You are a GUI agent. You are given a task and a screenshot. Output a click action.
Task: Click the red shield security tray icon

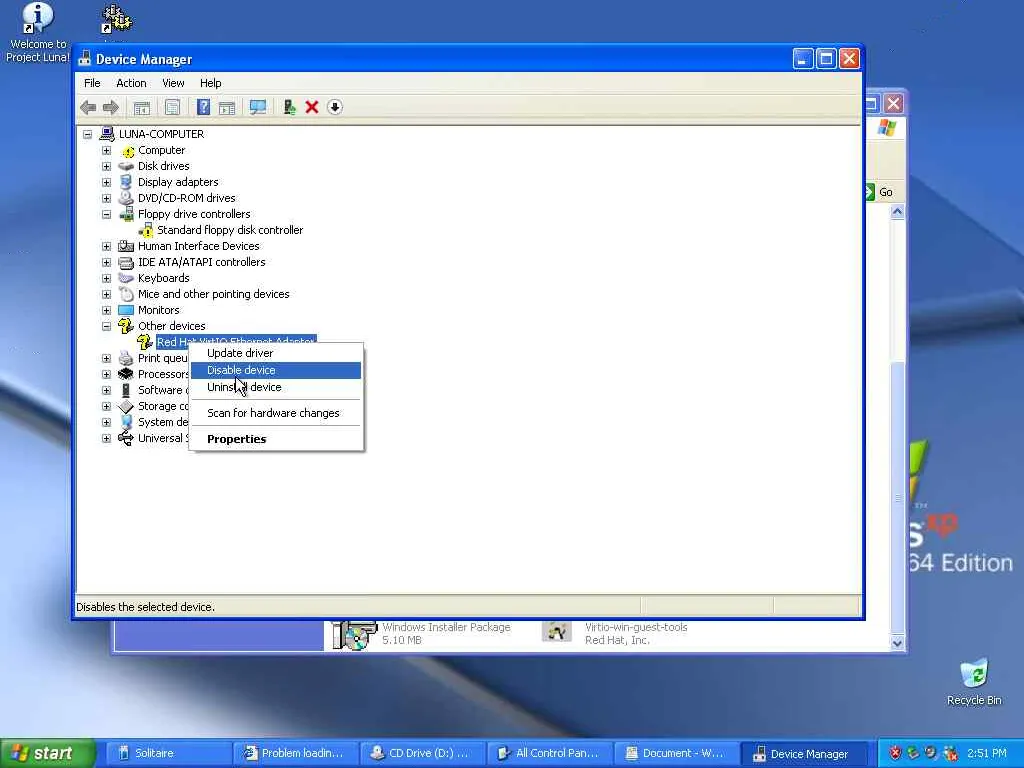[895, 753]
